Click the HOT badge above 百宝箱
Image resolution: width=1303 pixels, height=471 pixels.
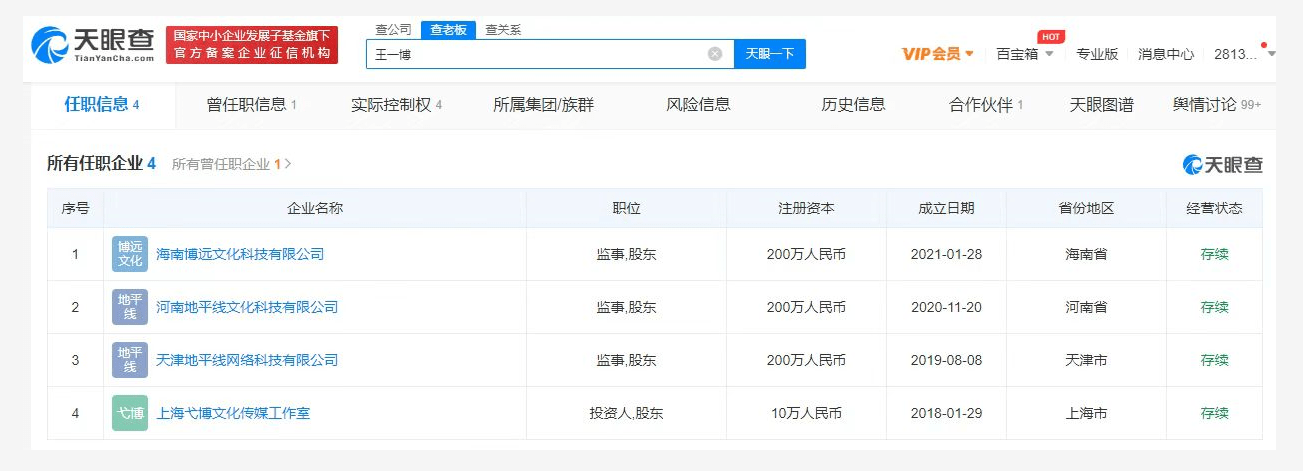click(x=1050, y=37)
